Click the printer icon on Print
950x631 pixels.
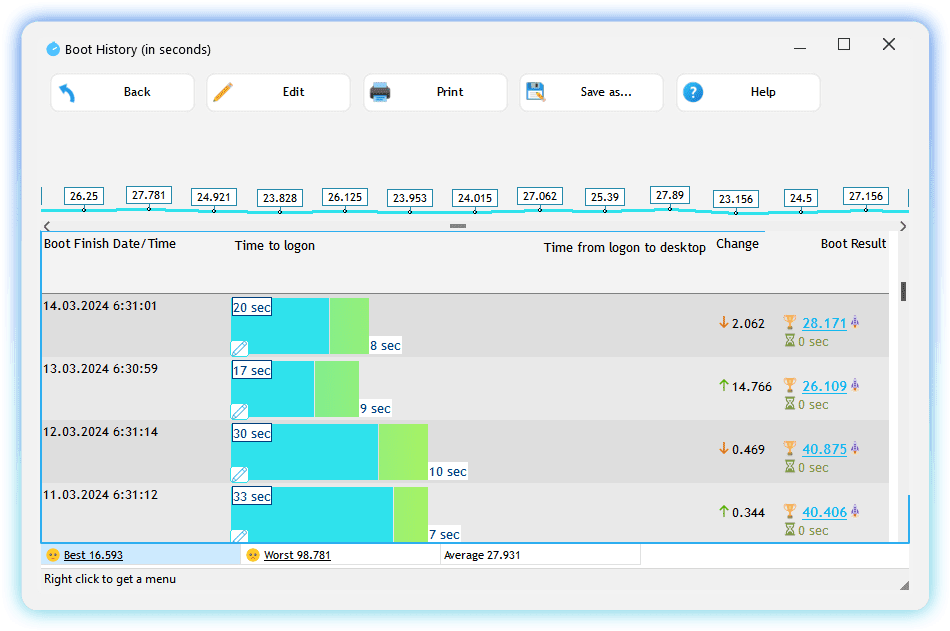tap(380, 92)
